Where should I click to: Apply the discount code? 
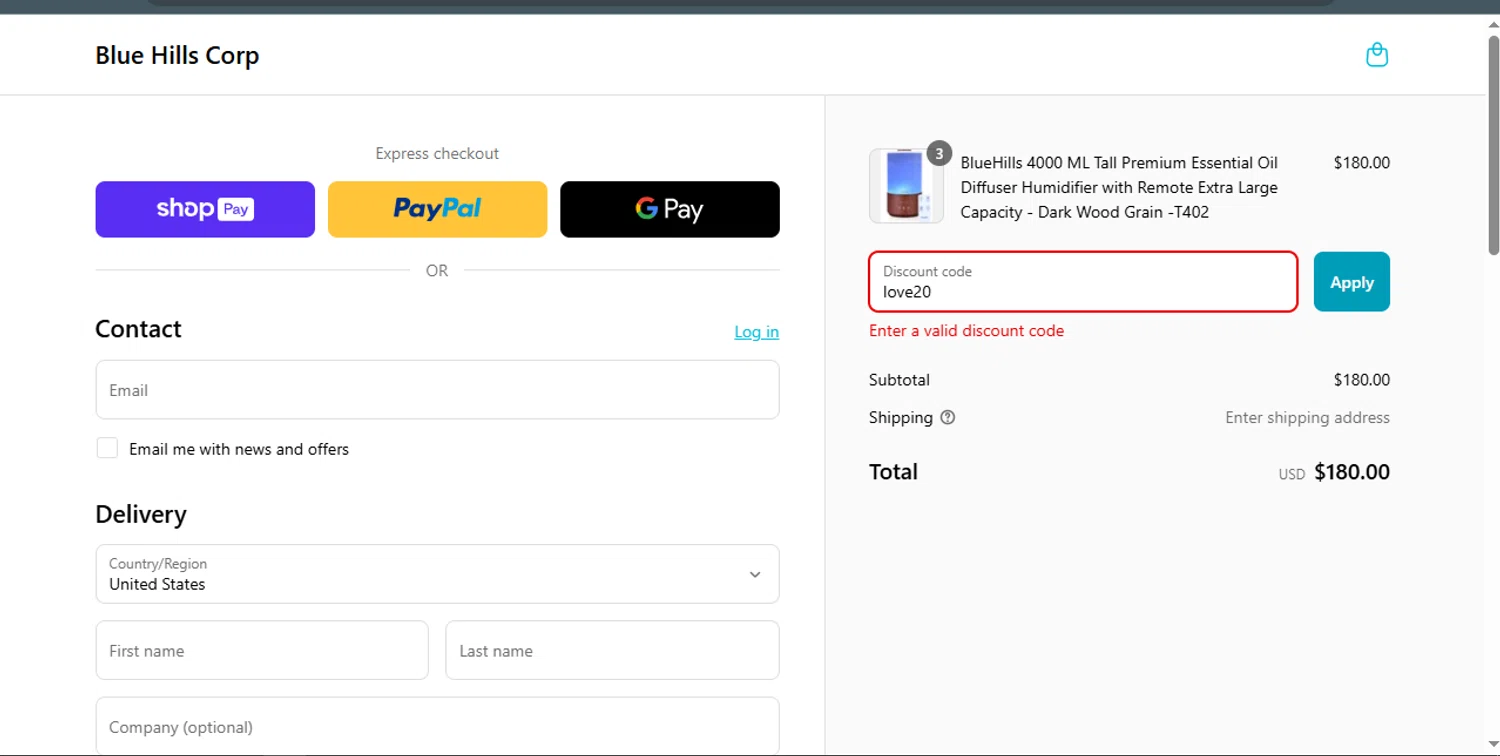1351,282
